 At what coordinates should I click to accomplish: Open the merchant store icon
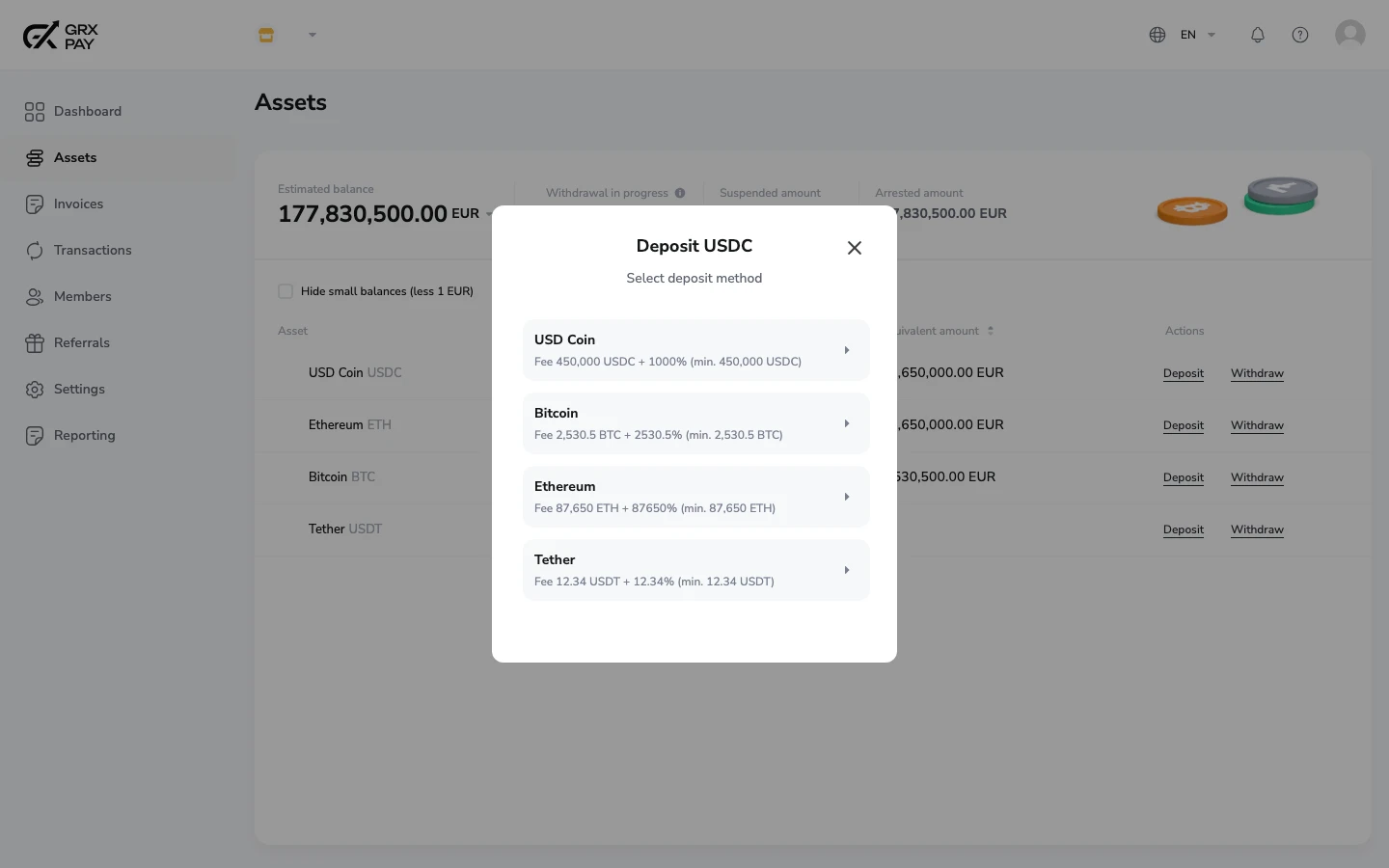(266, 35)
